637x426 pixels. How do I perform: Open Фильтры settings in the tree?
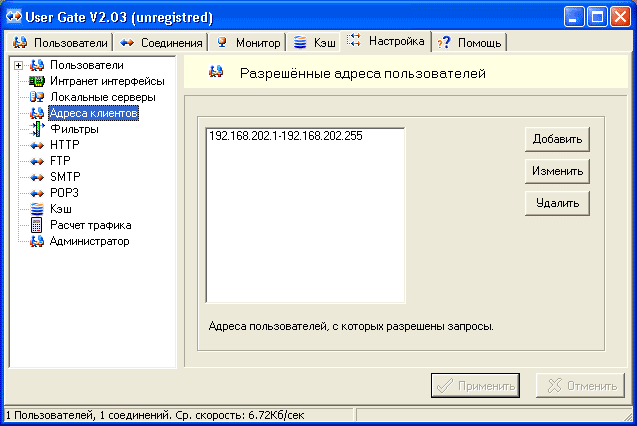pos(74,129)
